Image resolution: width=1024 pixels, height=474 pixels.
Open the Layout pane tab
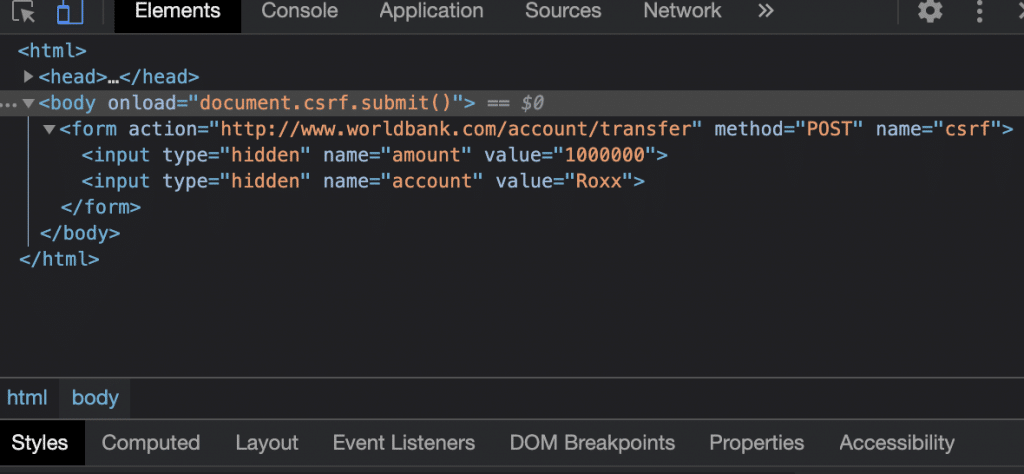pos(267,443)
